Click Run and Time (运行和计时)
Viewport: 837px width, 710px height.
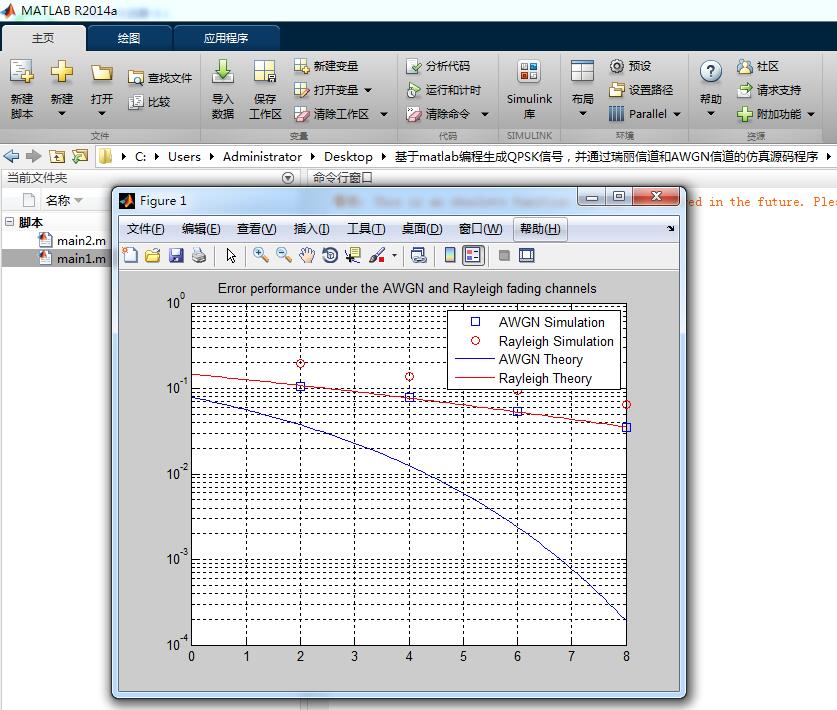click(443, 90)
